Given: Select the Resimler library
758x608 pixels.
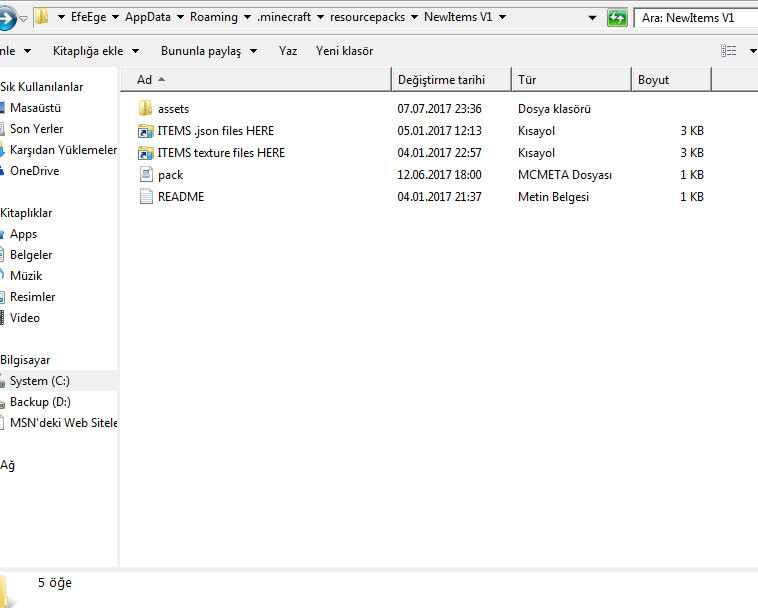Looking at the screenshot, I should tap(32, 297).
